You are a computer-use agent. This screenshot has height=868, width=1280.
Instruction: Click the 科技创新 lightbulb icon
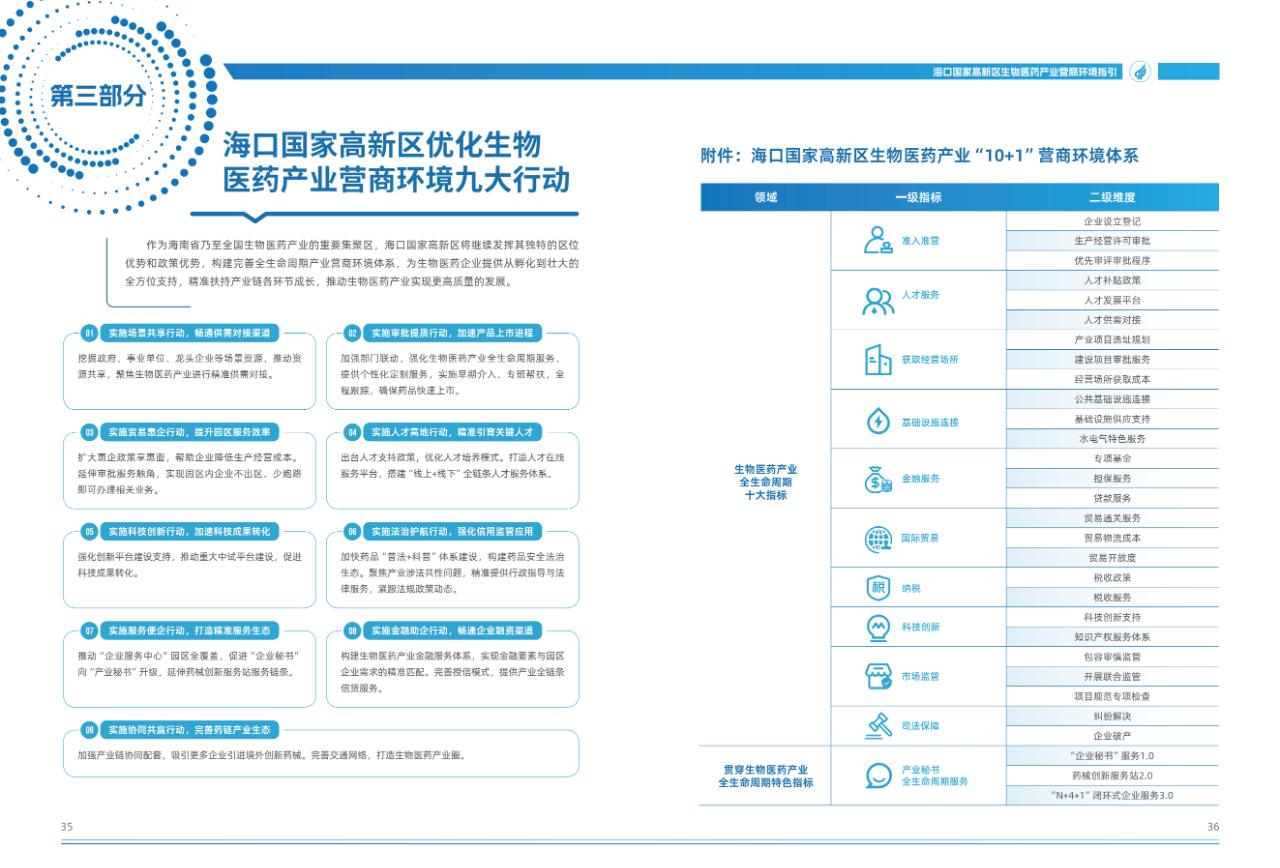(878, 627)
